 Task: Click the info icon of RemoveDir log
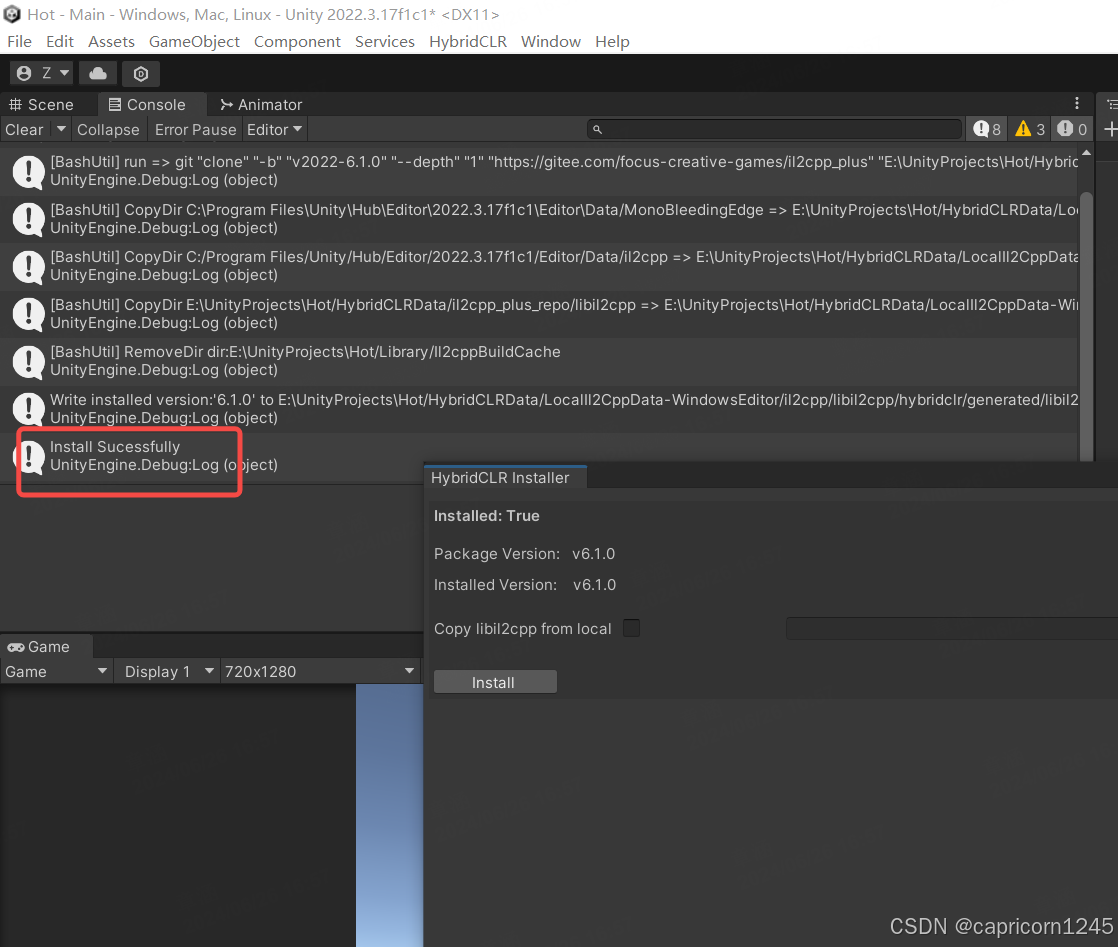(29, 362)
